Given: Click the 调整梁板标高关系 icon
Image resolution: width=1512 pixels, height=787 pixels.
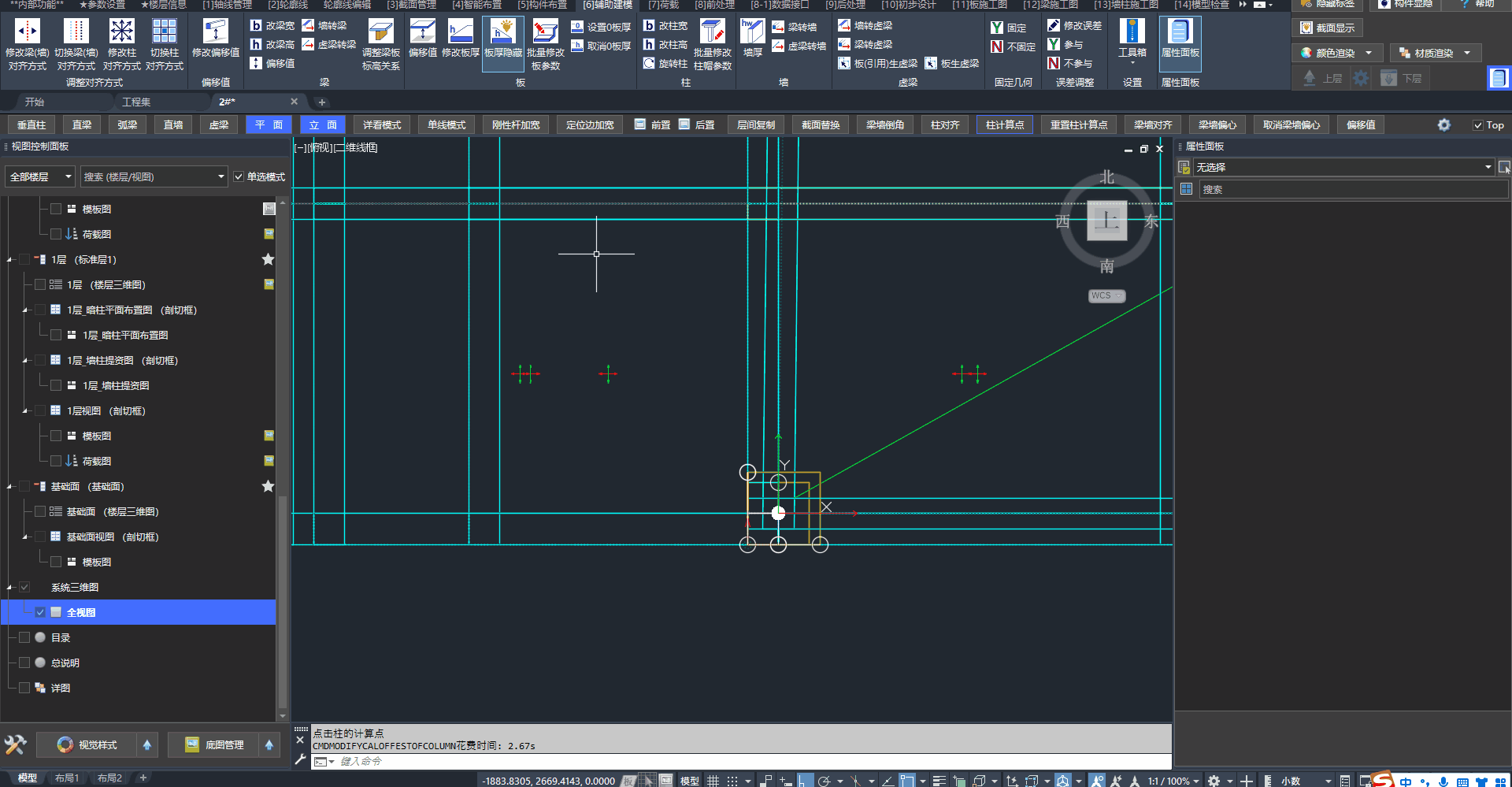Looking at the screenshot, I should point(380,32).
